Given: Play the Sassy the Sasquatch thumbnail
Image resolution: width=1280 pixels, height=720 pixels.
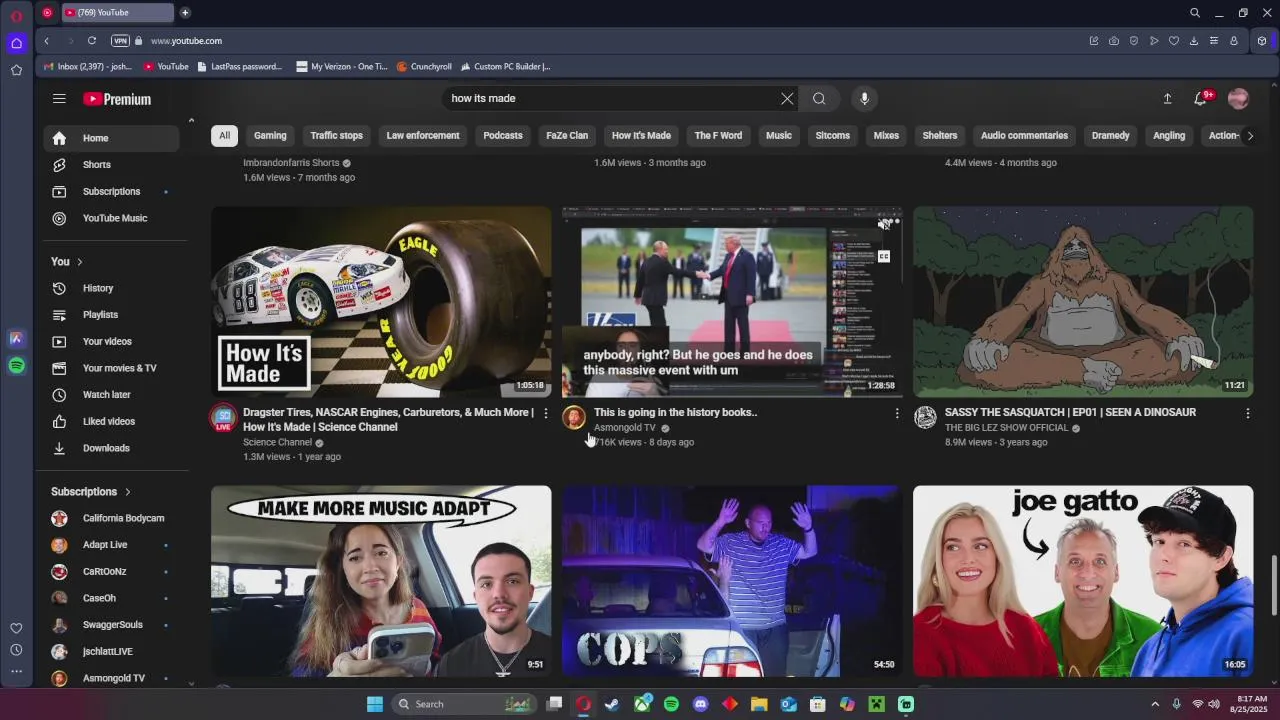Looking at the screenshot, I should tap(1083, 302).
